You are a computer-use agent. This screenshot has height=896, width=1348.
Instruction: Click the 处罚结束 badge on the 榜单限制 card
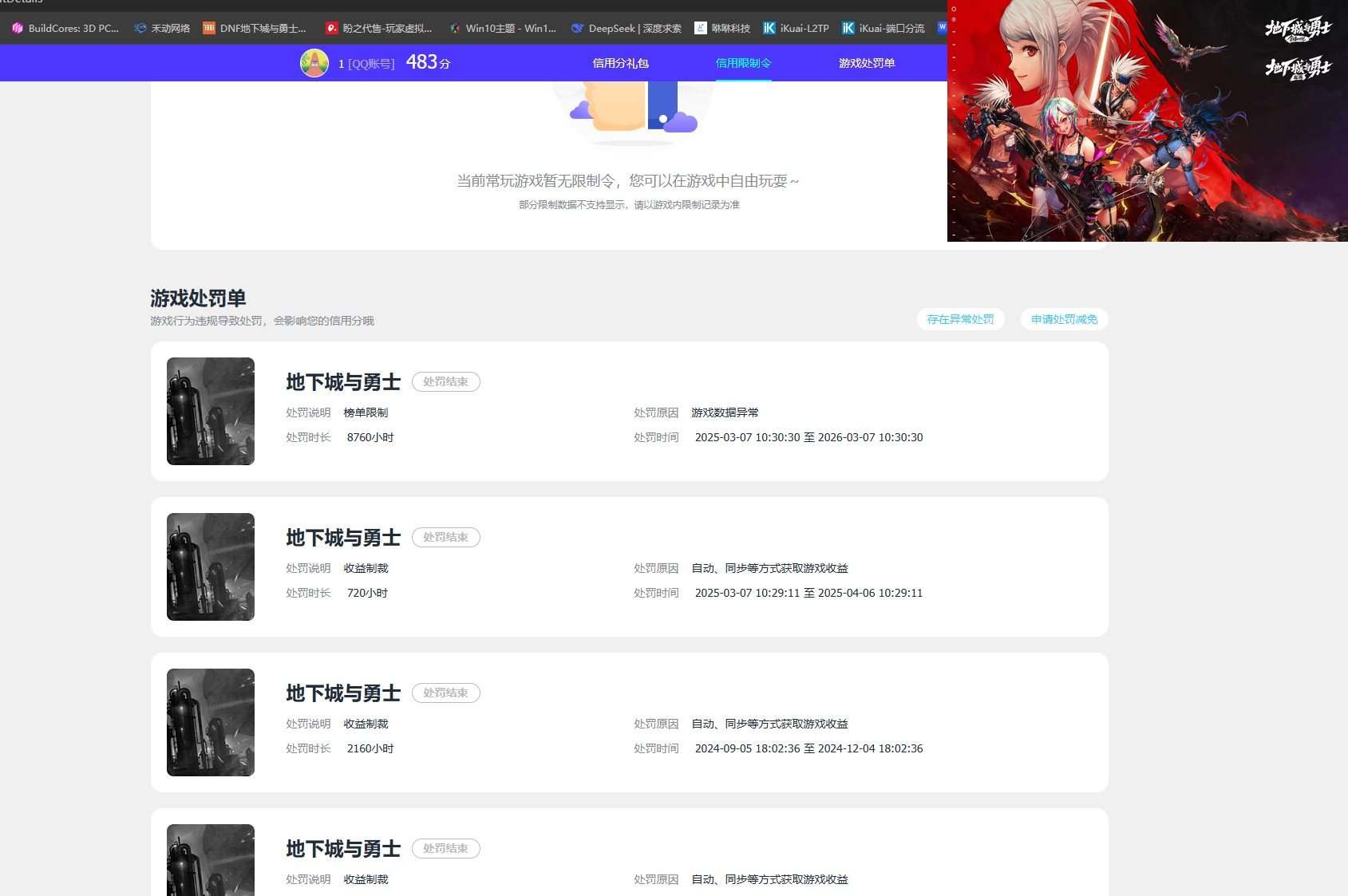[x=445, y=381]
